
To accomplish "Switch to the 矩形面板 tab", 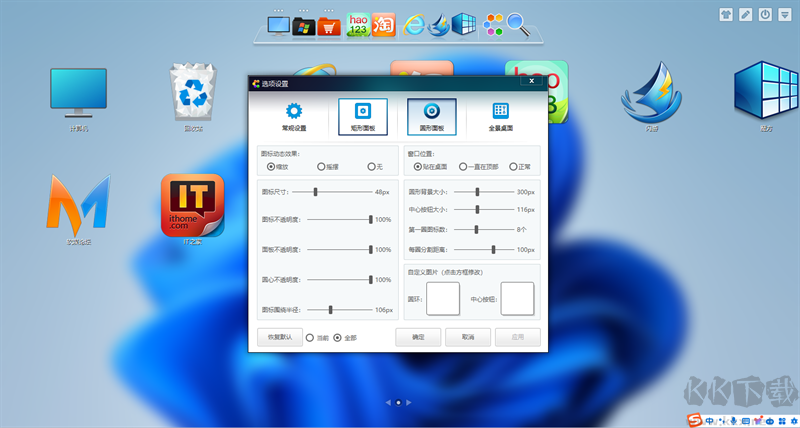I will pyautogui.click(x=363, y=117).
